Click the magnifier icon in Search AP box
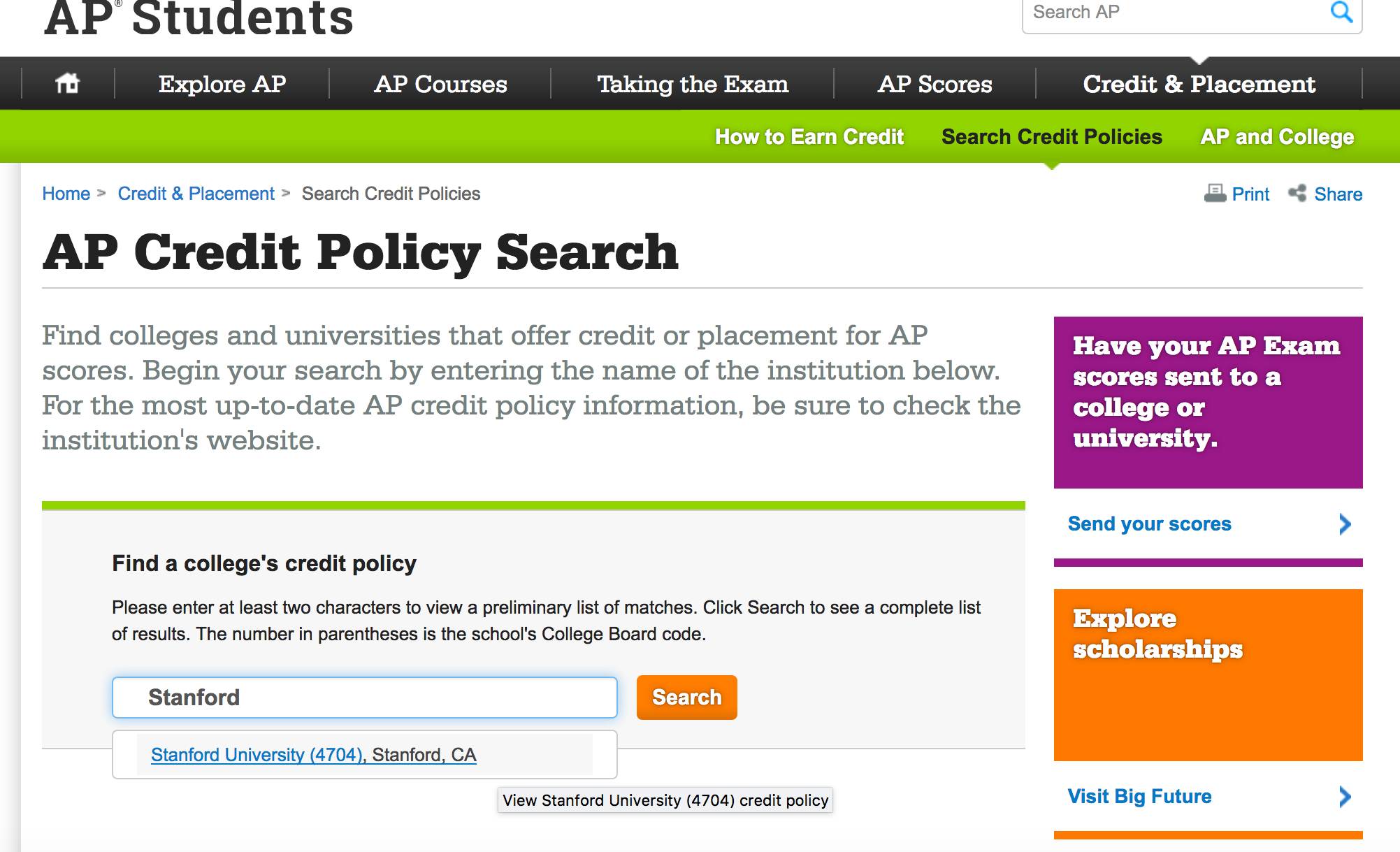This screenshot has width=1400, height=852. point(1341,12)
